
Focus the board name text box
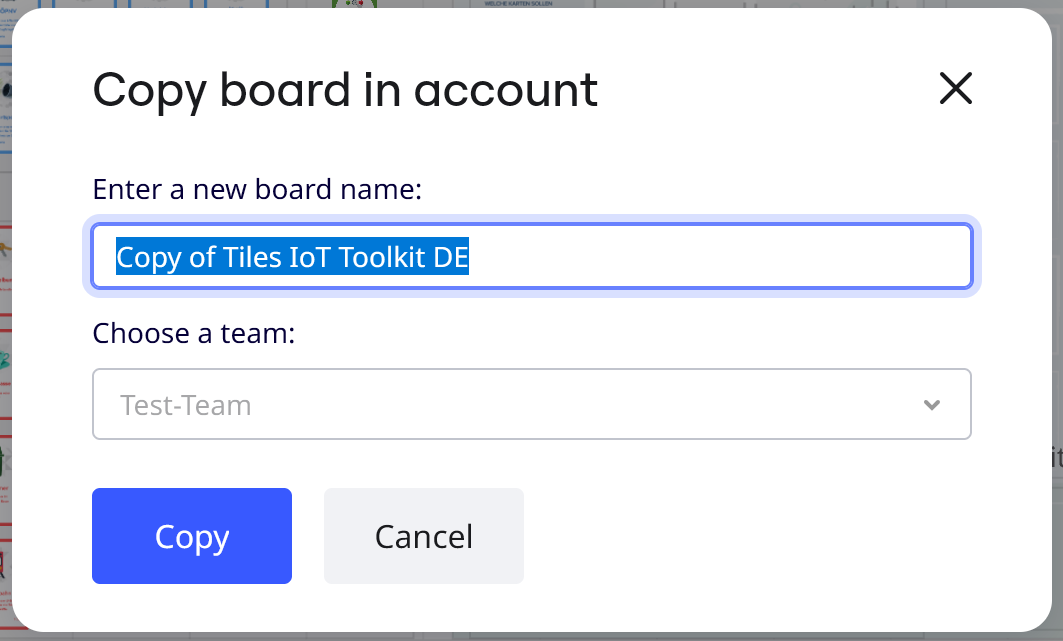(x=720, y=258)
